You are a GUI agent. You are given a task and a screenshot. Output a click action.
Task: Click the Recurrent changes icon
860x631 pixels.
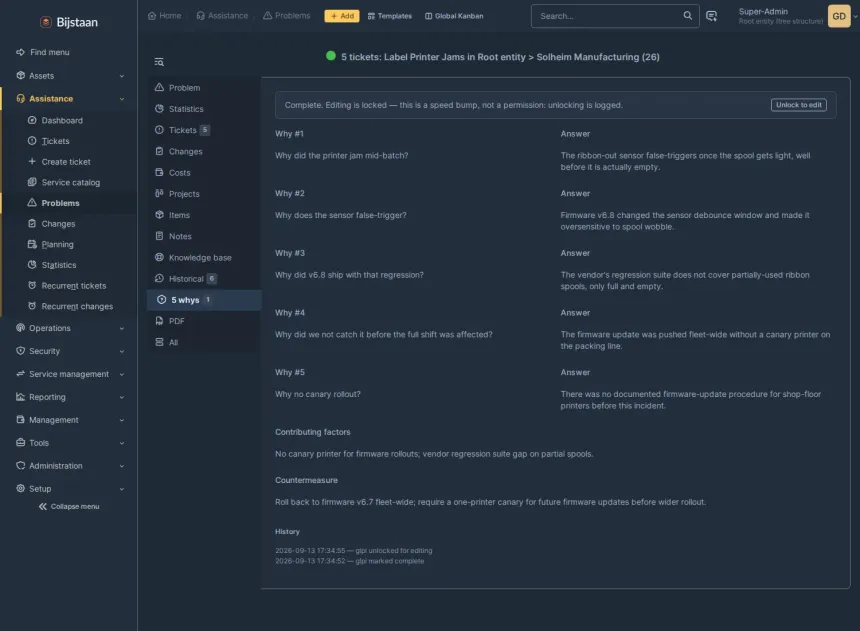(32, 306)
